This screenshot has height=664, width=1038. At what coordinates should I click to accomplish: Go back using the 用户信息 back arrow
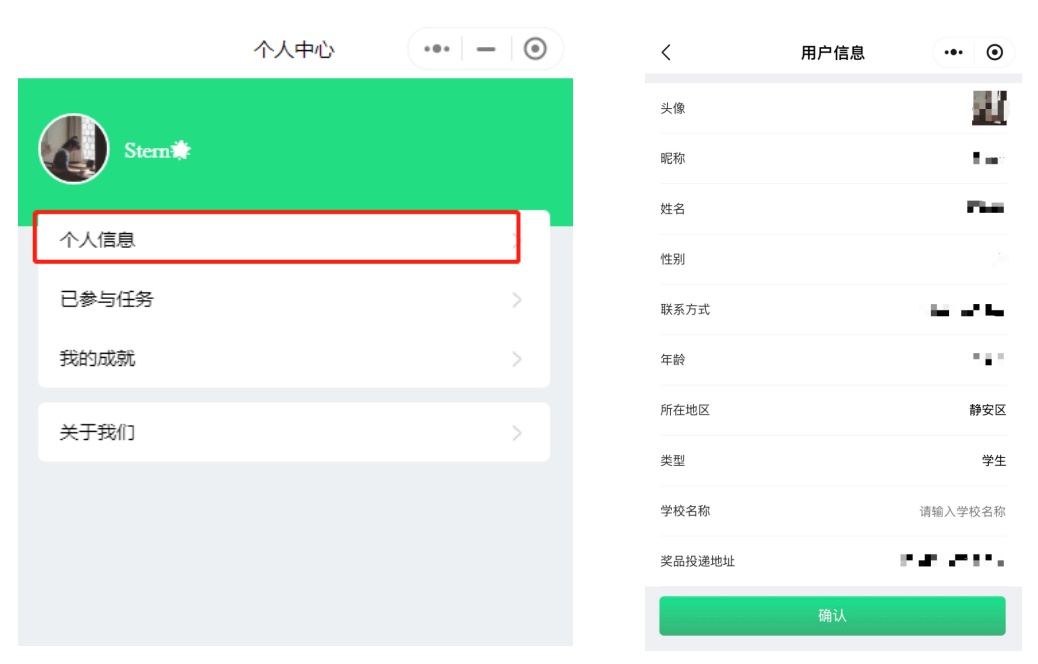point(667,52)
